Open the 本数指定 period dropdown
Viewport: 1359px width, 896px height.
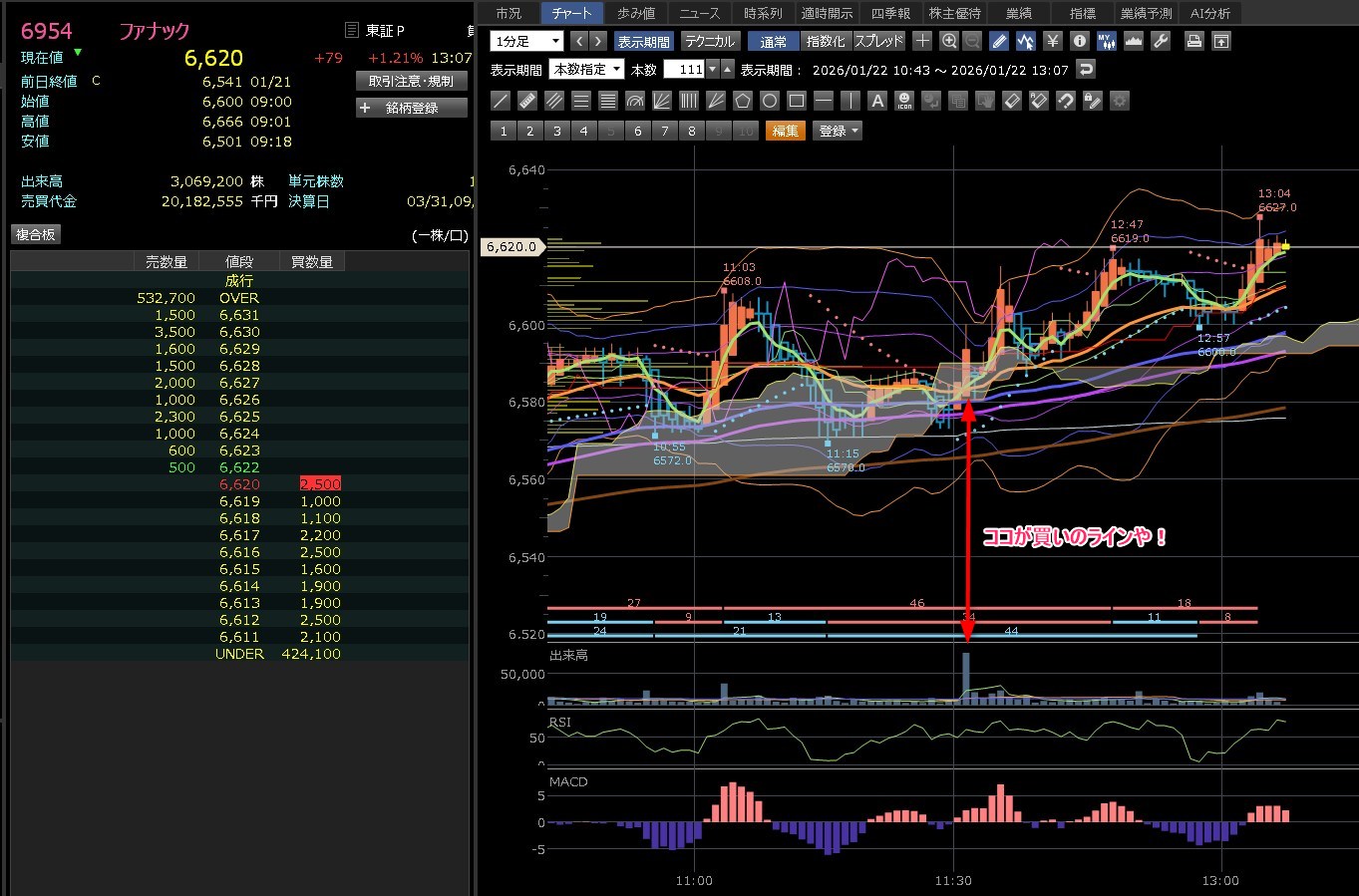point(587,69)
